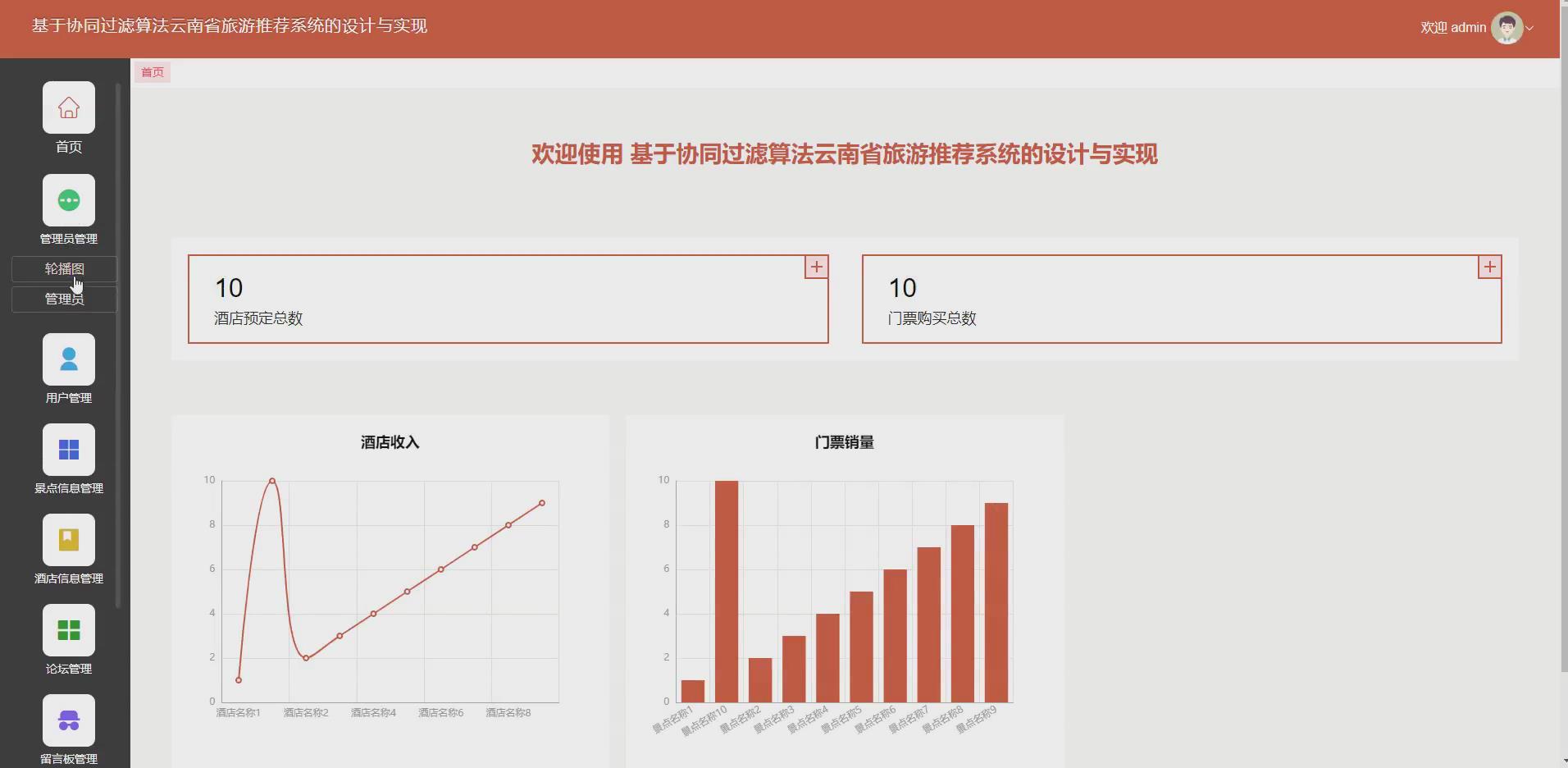Screen dimensions: 1568x768
Task: Select the 用户管理 user icon
Action: (68, 359)
